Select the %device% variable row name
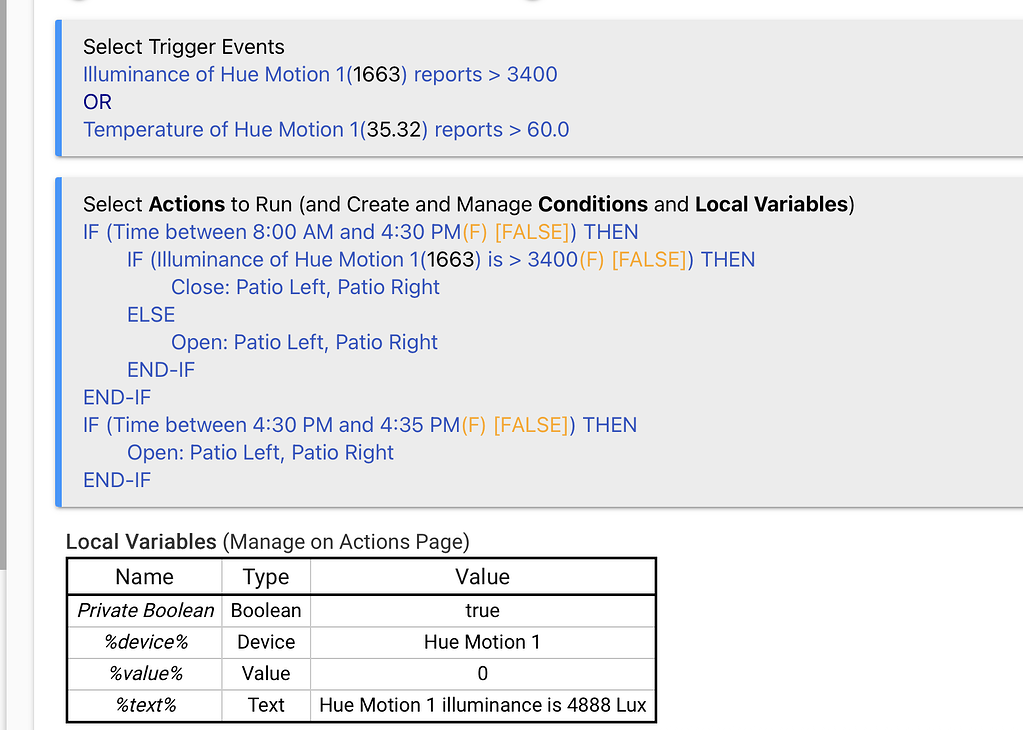 145,642
